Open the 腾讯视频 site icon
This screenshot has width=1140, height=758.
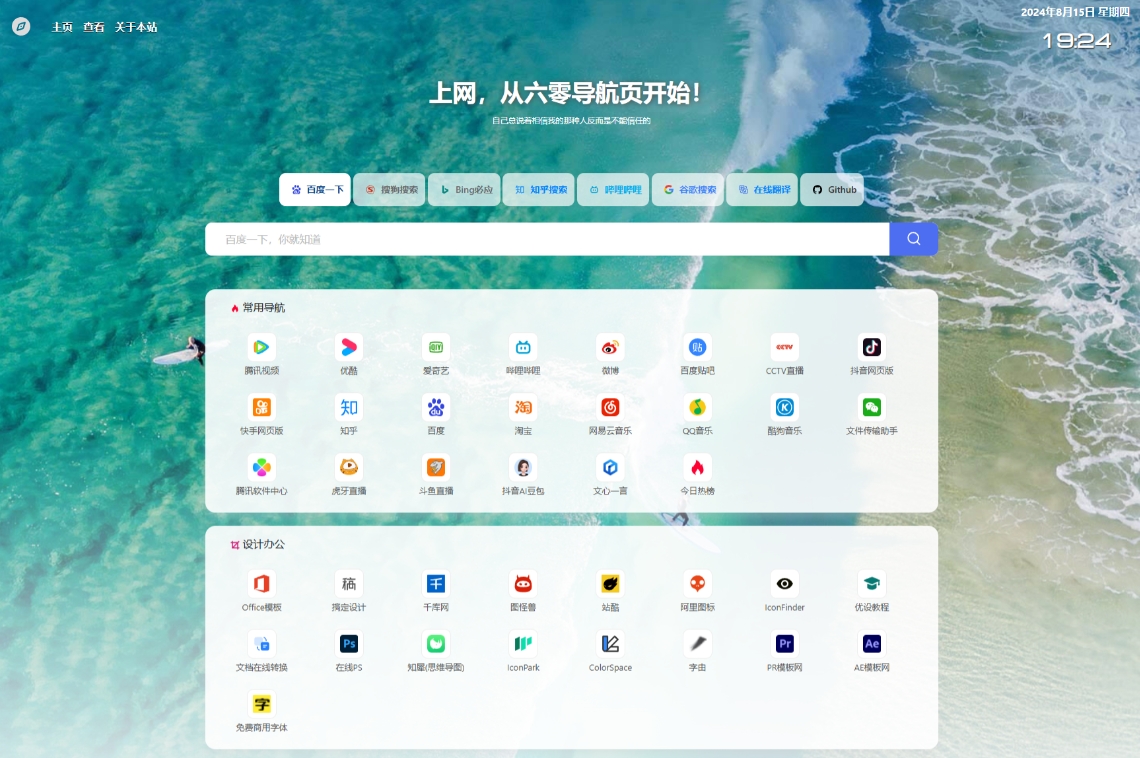[261, 348]
